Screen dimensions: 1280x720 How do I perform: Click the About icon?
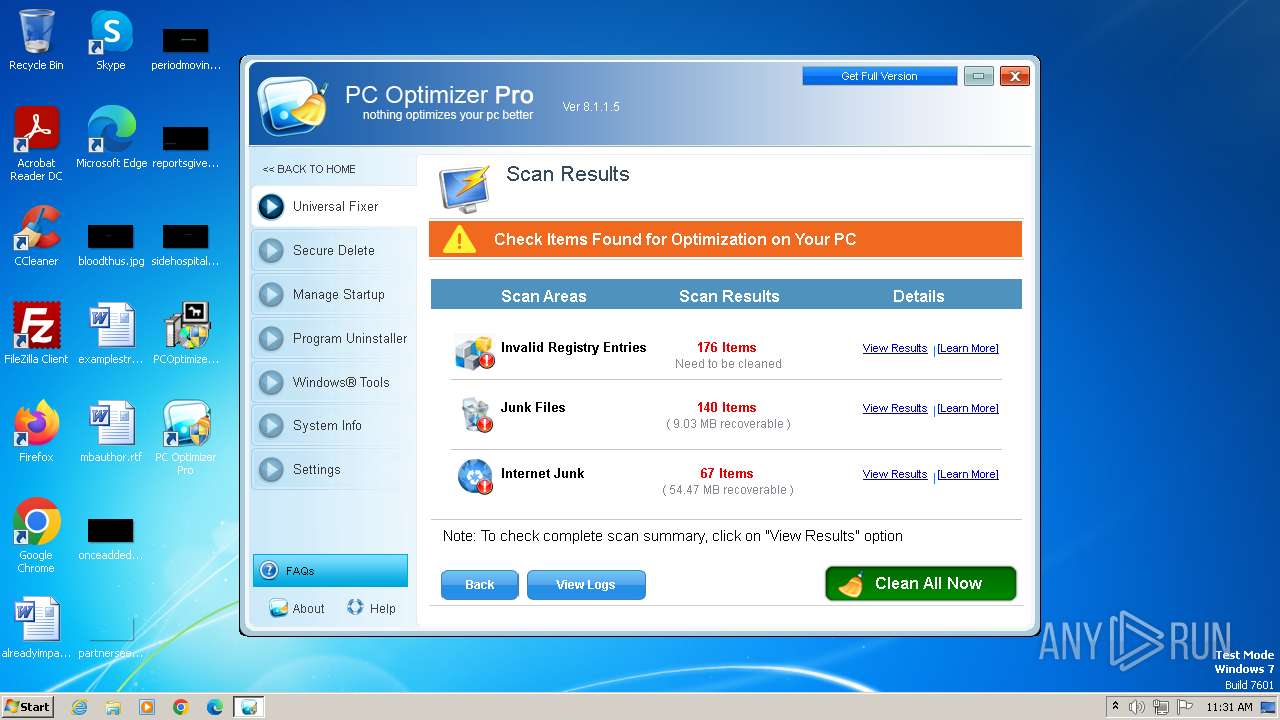coord(278,608)
